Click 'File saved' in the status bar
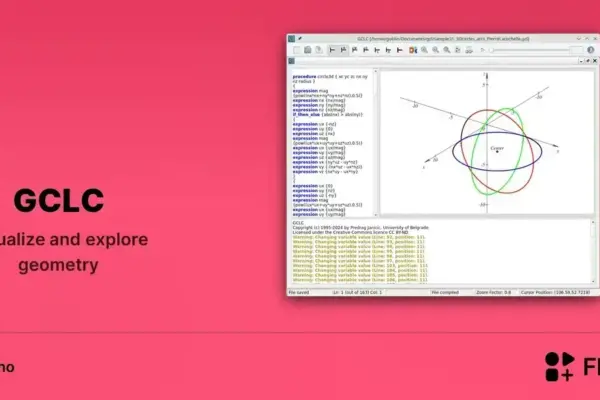Image resolution: width=600 pixels, height=400 pixels. (x=298, y=292)
